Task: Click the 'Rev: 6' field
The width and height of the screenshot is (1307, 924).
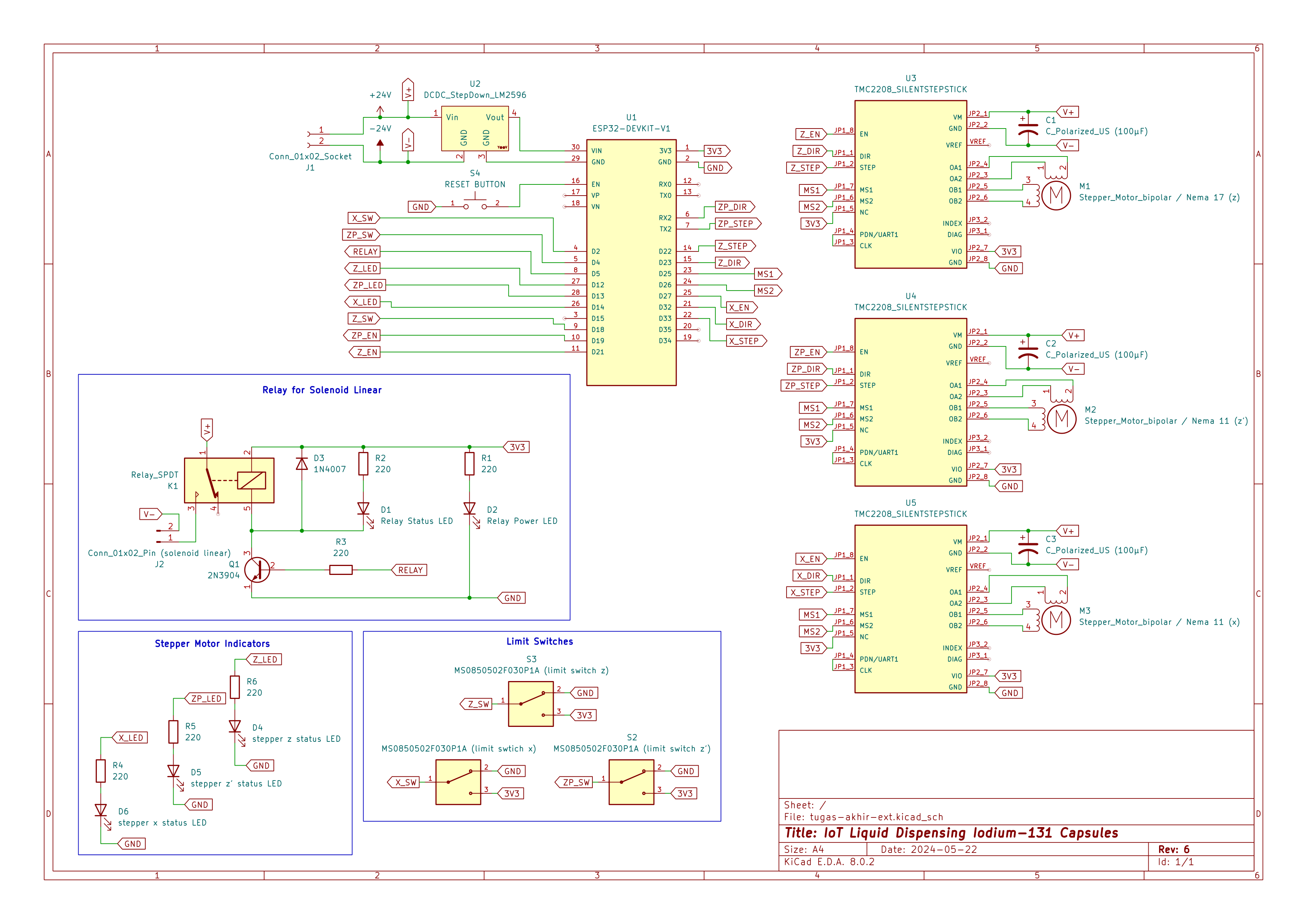Action: [x=1174, y=849]
